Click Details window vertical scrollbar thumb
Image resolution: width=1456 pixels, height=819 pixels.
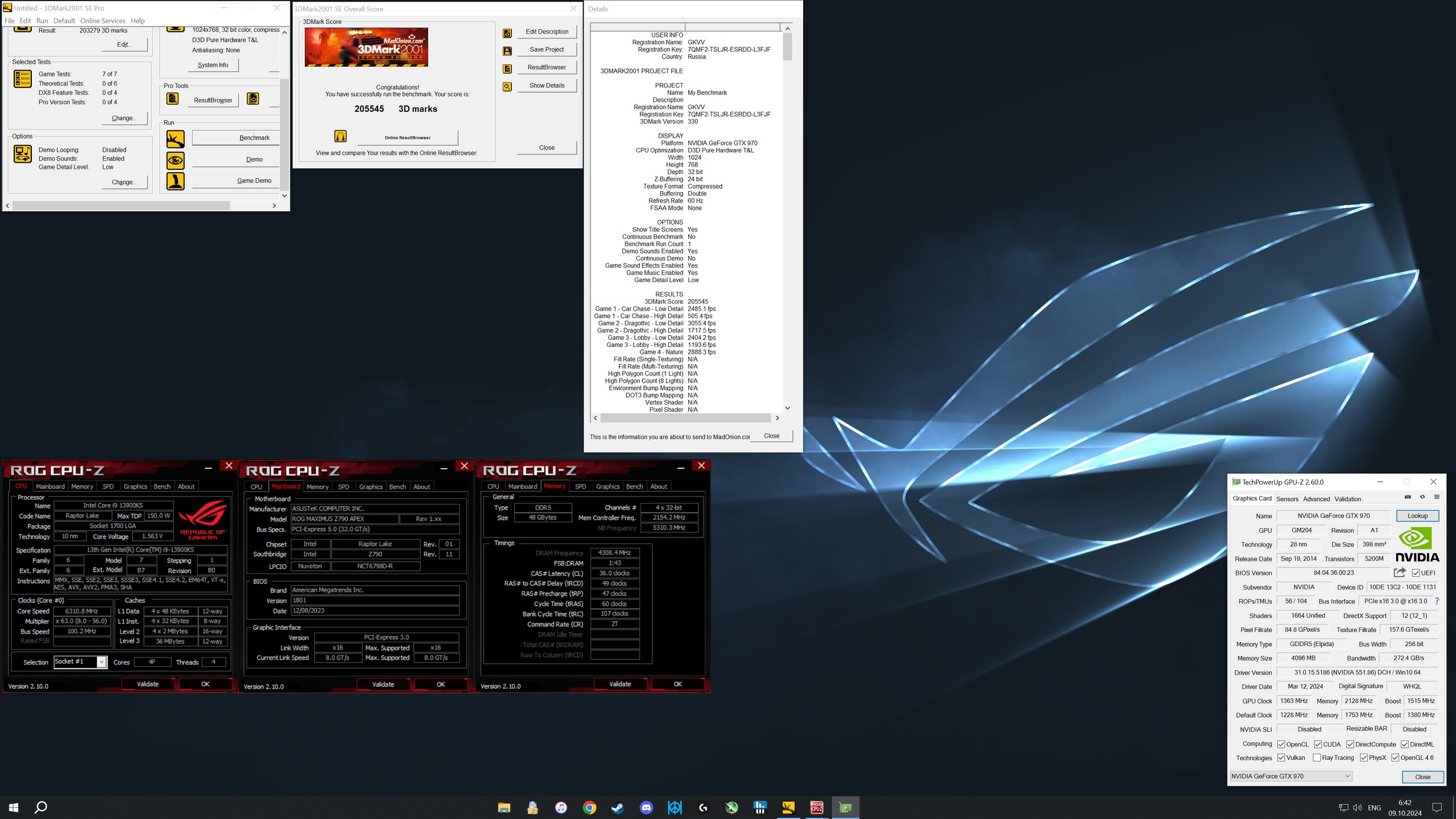coord(787,47)
